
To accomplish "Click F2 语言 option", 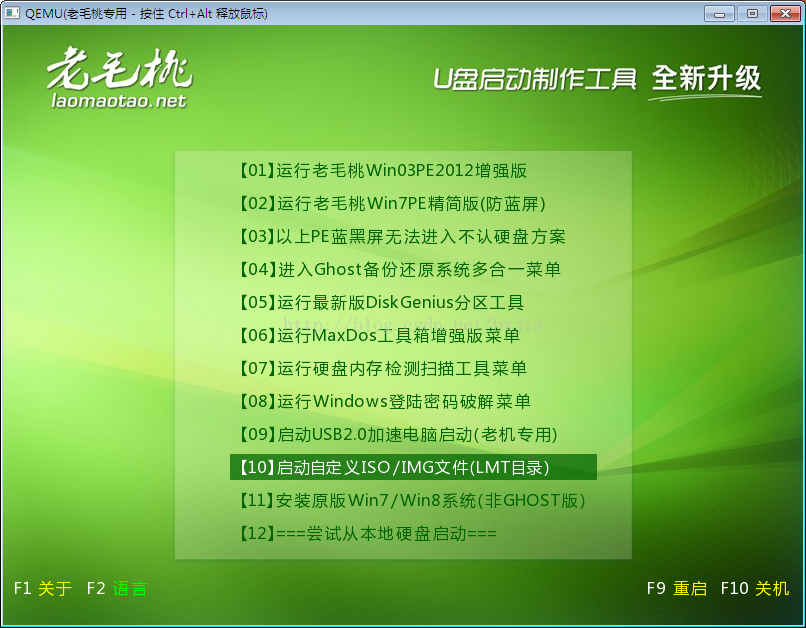I will 117,588.
